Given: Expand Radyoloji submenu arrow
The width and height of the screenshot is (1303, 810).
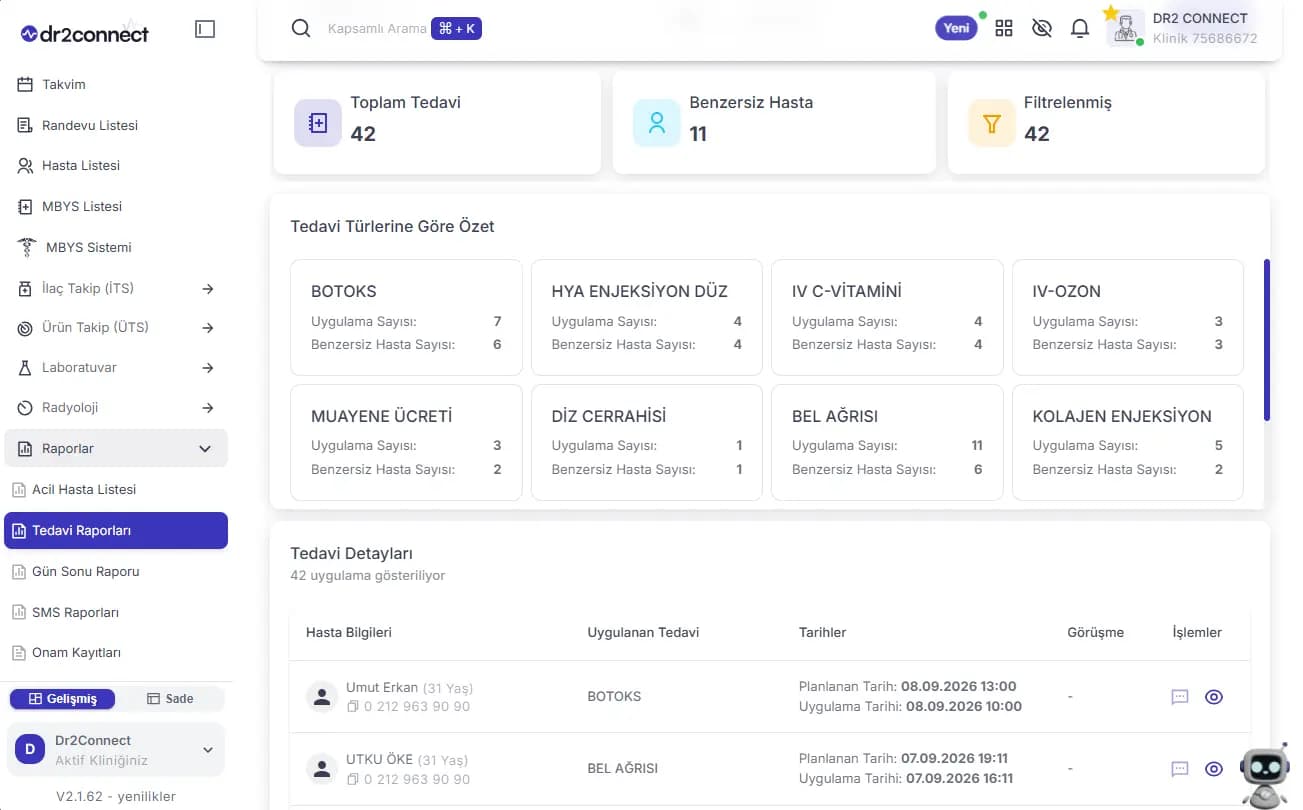Looking at the screenshot, I should (208, 408).
